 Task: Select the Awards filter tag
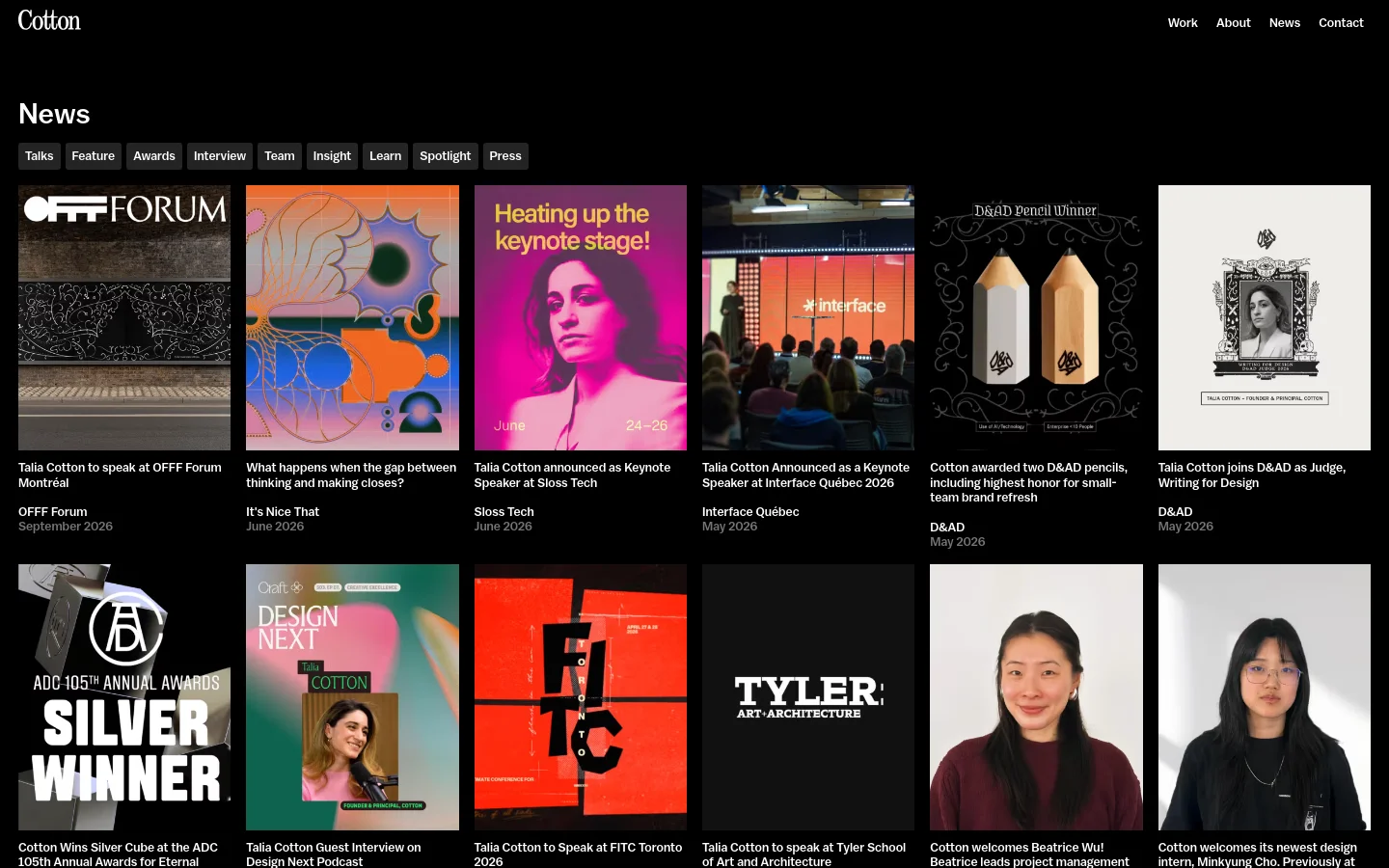[x=154, y=156]
